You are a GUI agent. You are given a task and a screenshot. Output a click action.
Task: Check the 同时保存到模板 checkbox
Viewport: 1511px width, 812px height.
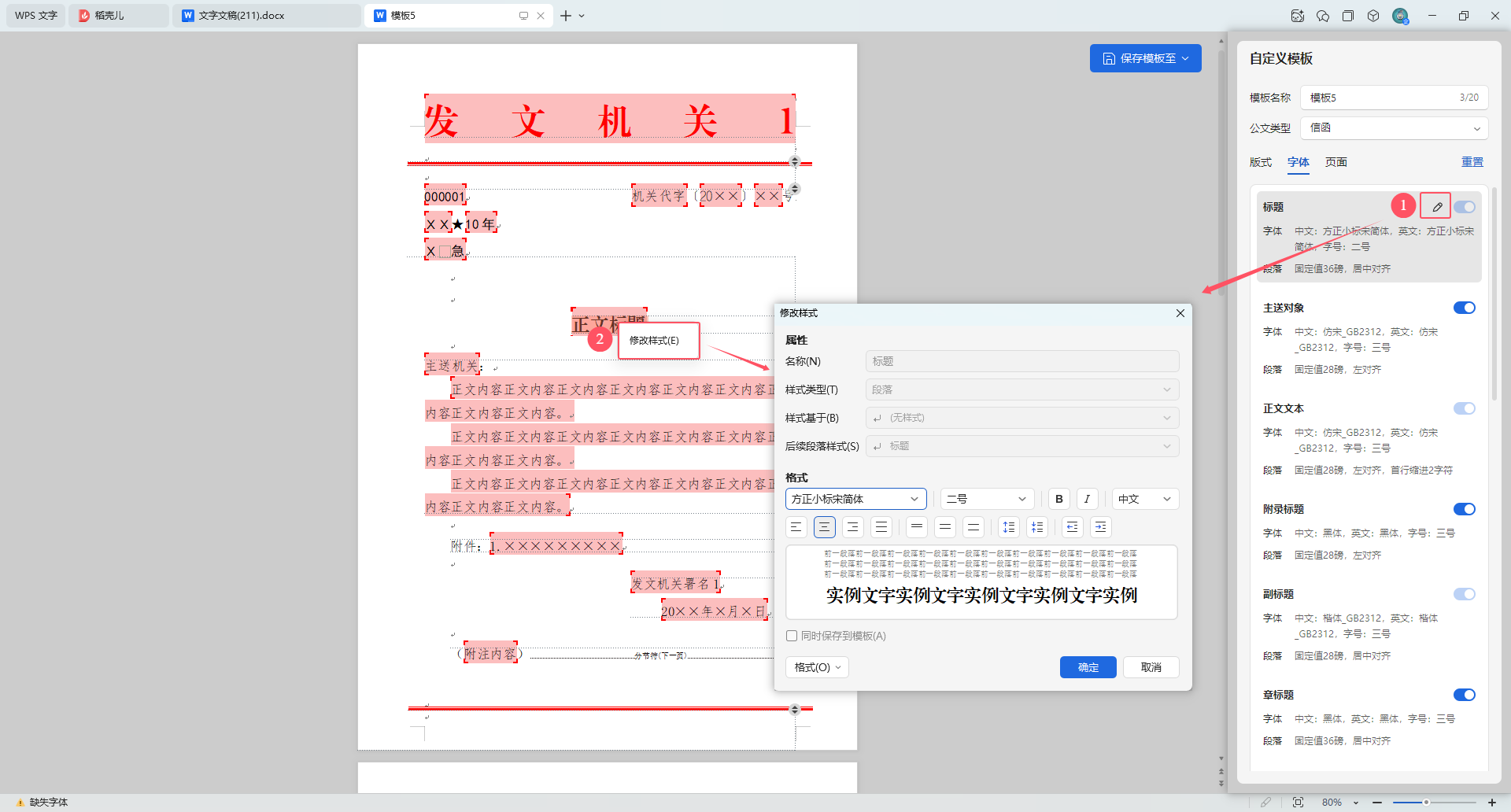point(792,636)
